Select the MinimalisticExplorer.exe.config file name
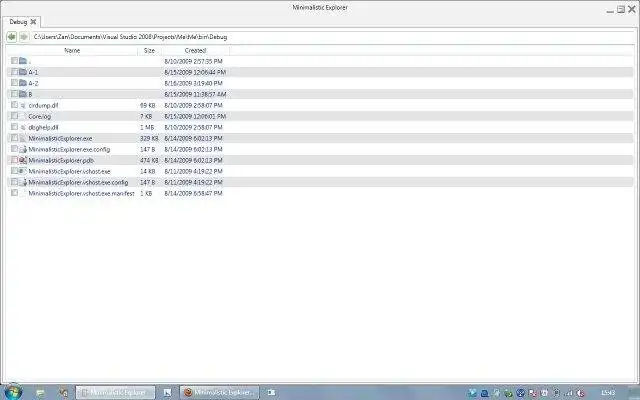640x400 pixels. [x=69, y=149]
